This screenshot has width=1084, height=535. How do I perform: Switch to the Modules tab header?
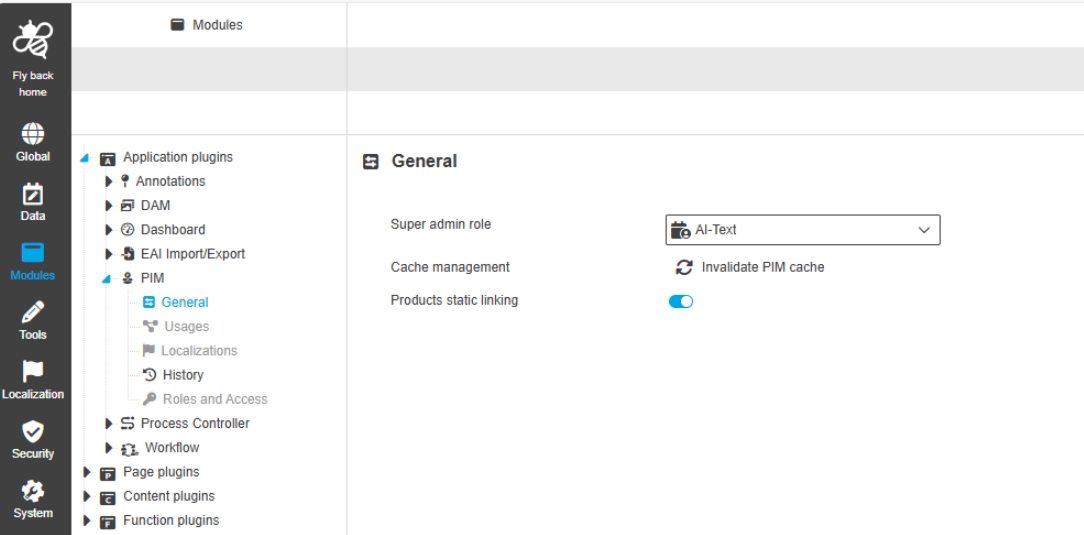coord(207,24)
